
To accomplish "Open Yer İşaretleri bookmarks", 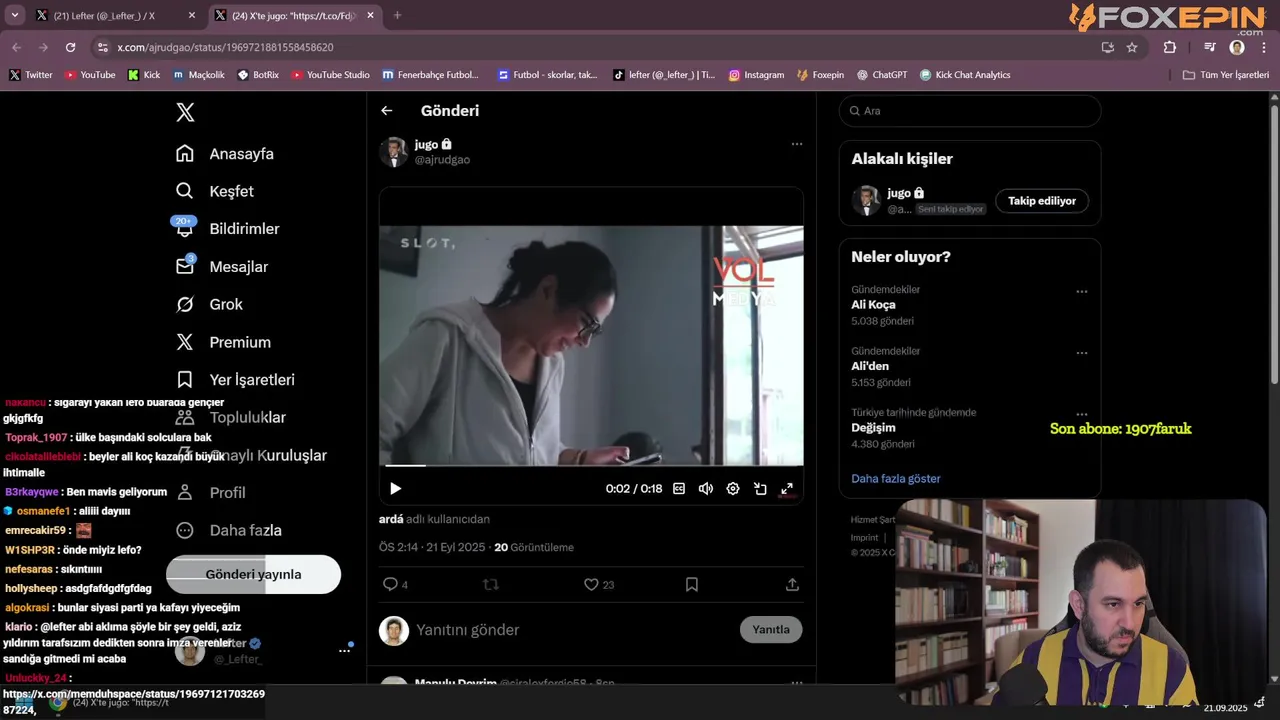I will (236, 380).
